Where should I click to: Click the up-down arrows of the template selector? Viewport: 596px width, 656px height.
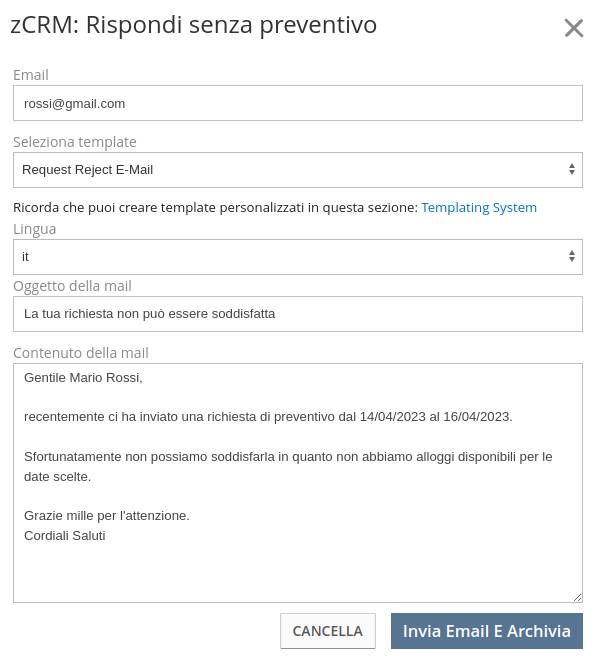tap(572, 169)
